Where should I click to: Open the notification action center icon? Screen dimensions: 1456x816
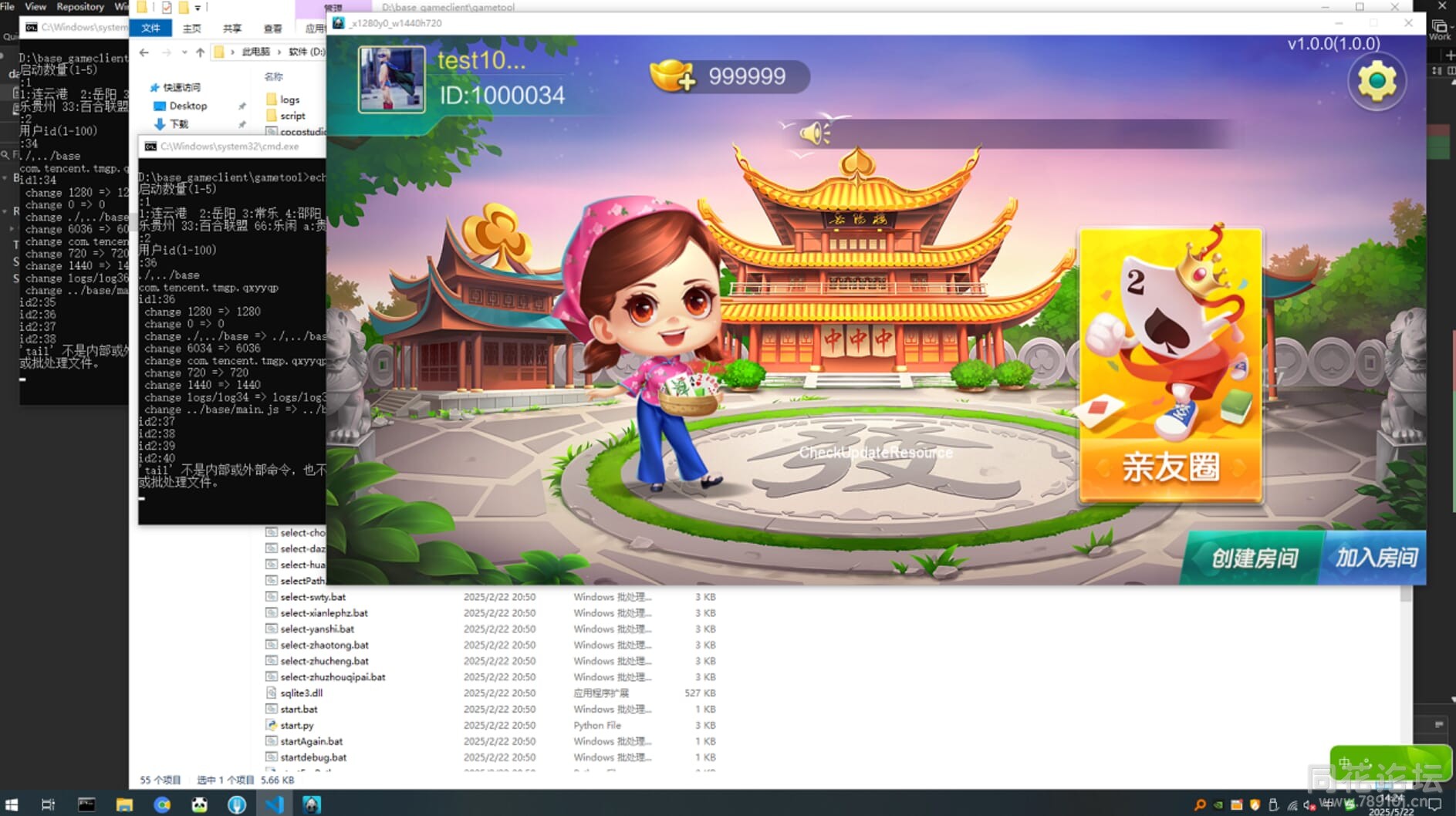pyautogui.click(x=1435, y=804)
